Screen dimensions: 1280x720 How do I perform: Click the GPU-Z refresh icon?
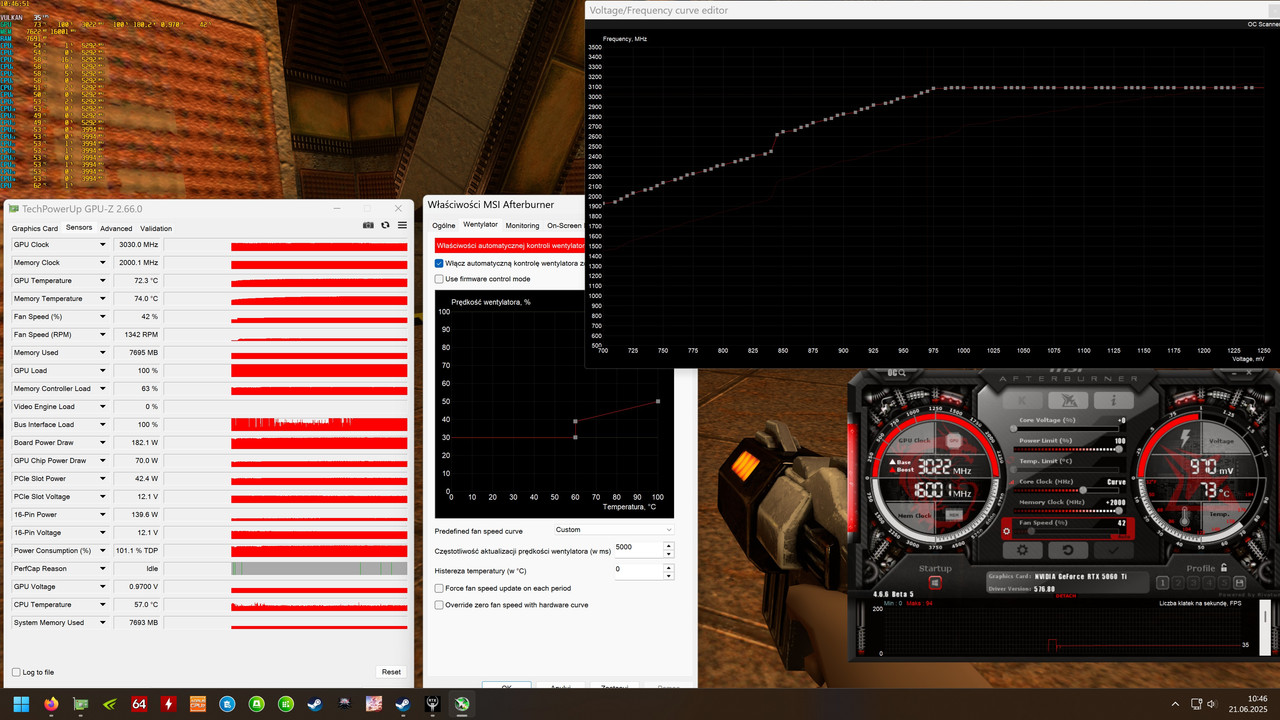pos(385,226)
